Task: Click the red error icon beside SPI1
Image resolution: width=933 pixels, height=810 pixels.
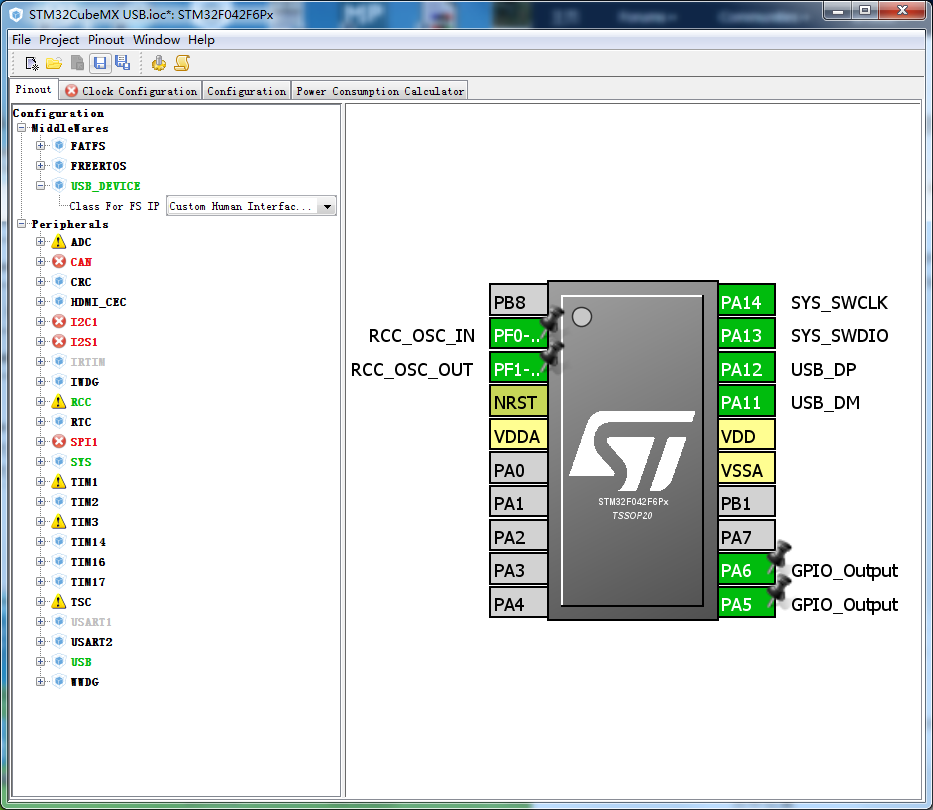Action: tap(58, 442)
